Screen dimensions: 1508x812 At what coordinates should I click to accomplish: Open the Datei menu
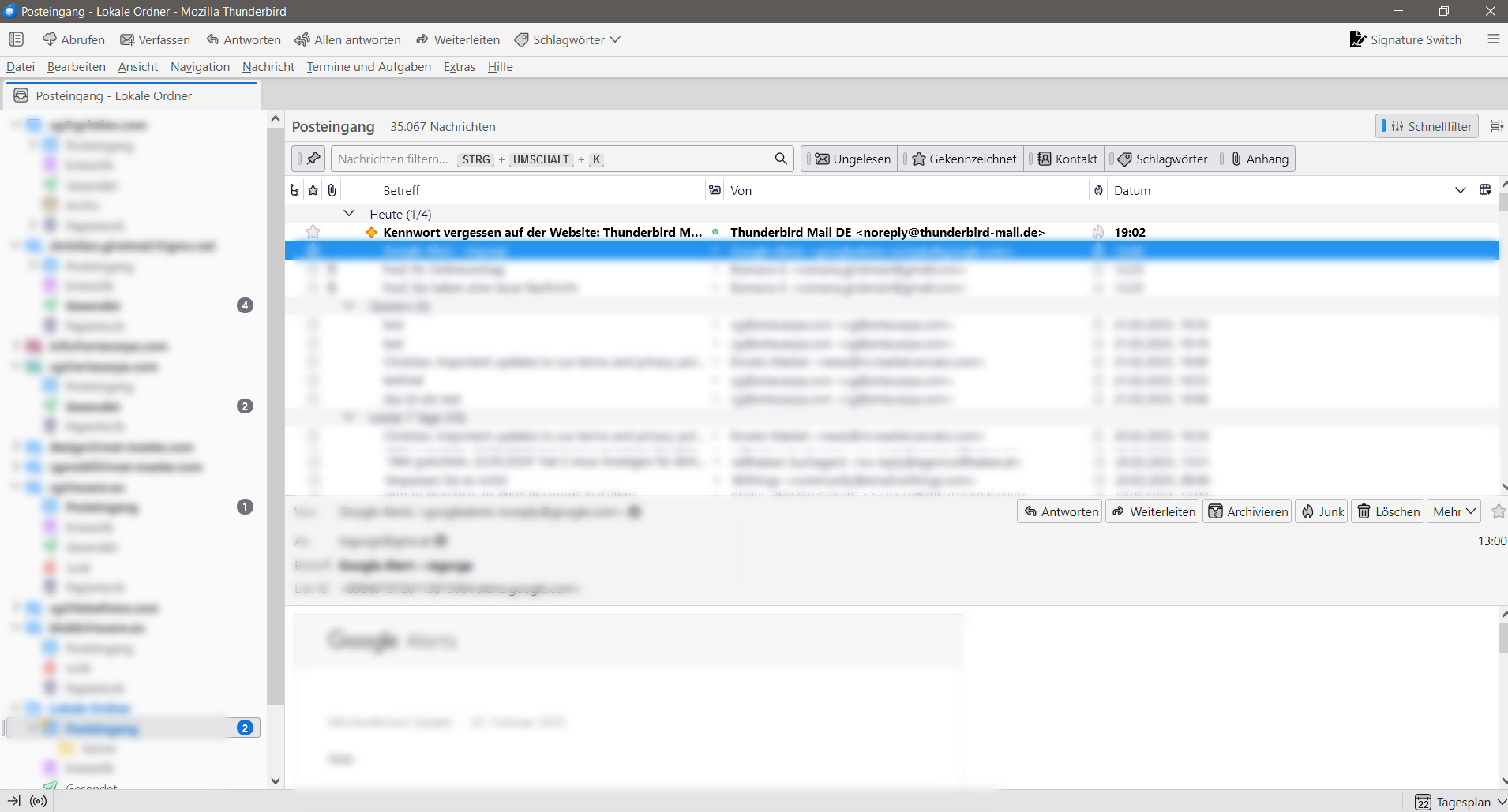tap(21, 67)
